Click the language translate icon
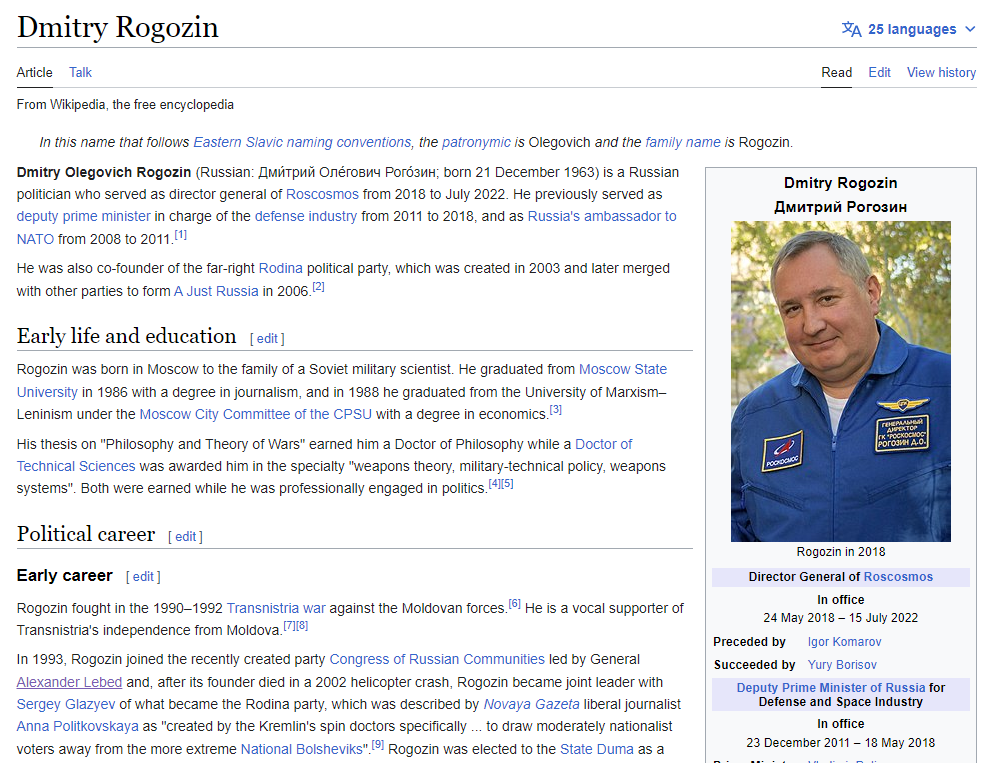Screen dimensions: 989x763 851,30
